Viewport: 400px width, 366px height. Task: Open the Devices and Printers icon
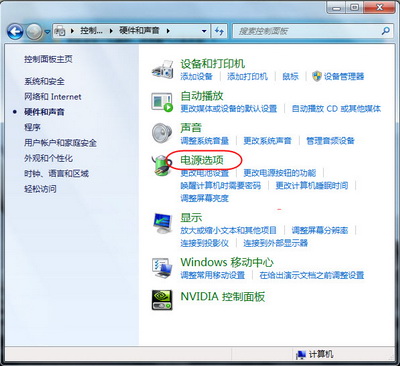tap(162, 69)
